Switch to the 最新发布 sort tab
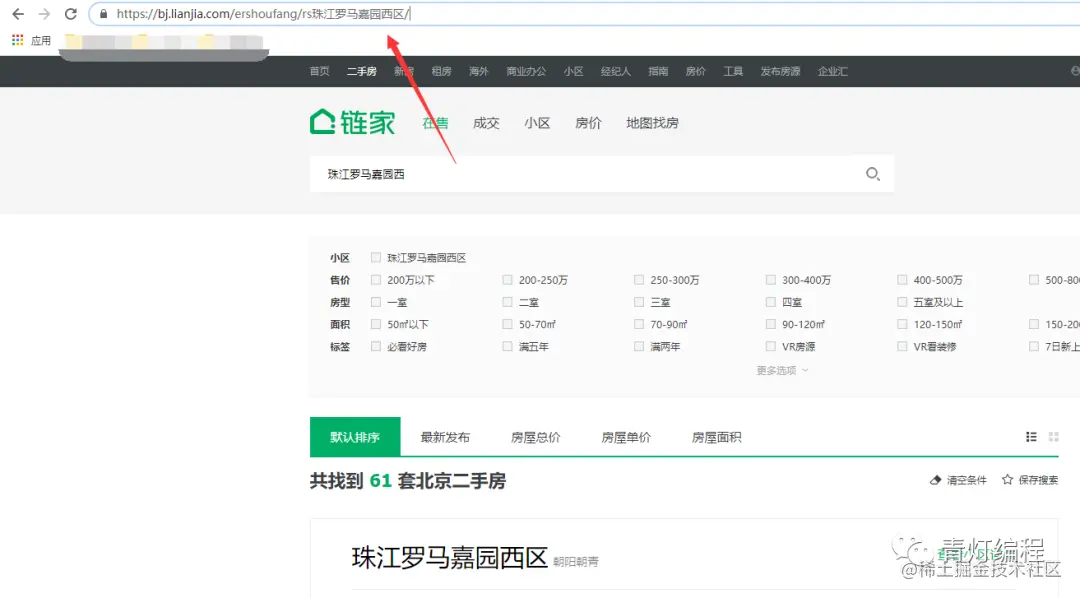The width and height of the screenshot is (1080, 598). click(446, 437)
